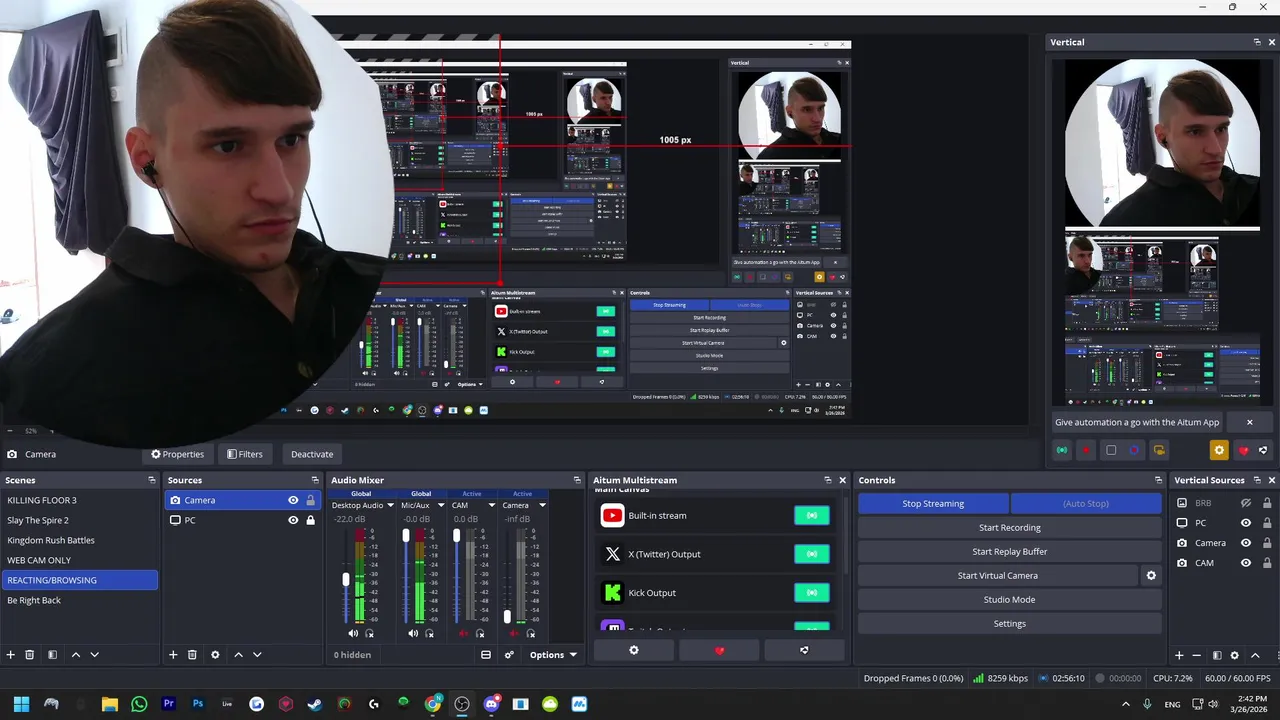The image size is (1280, 720).
Task: Toggle Built-in stream output button
Action: click(811, 516)
